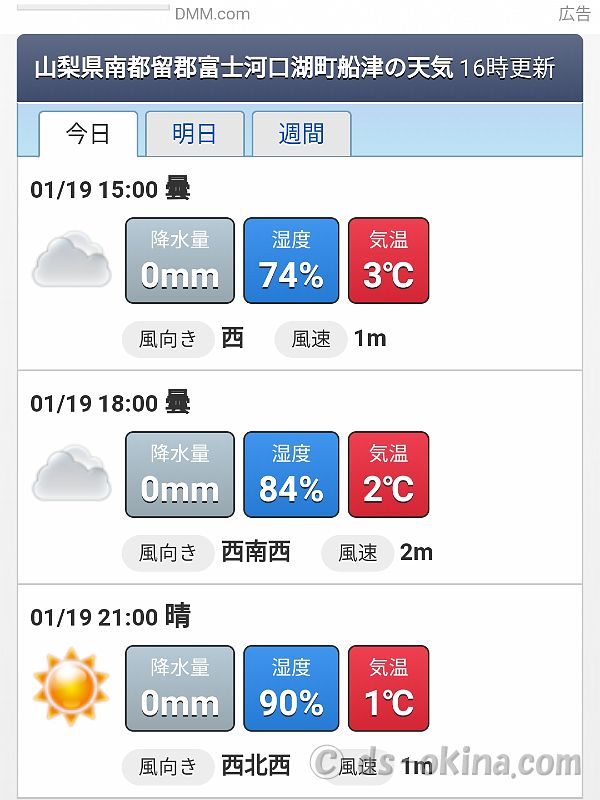
Task: Click the sunny icon for 21:00
Action: tap(71, 687)
